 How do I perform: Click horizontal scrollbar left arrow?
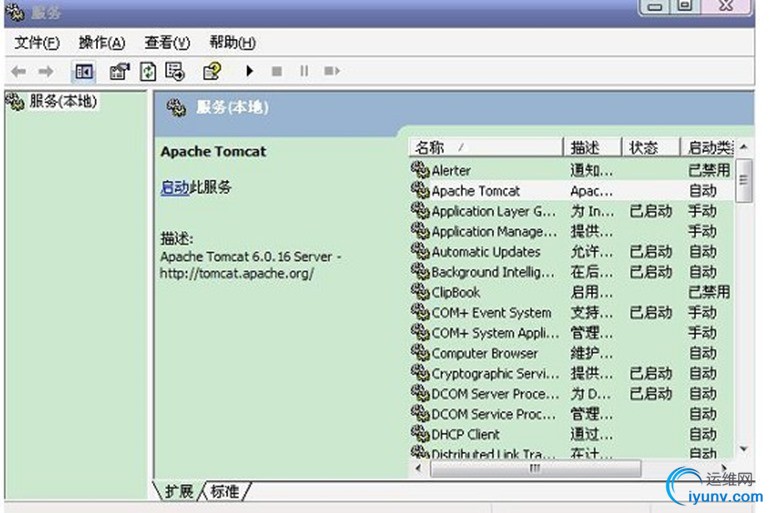(x=418, y=468)
